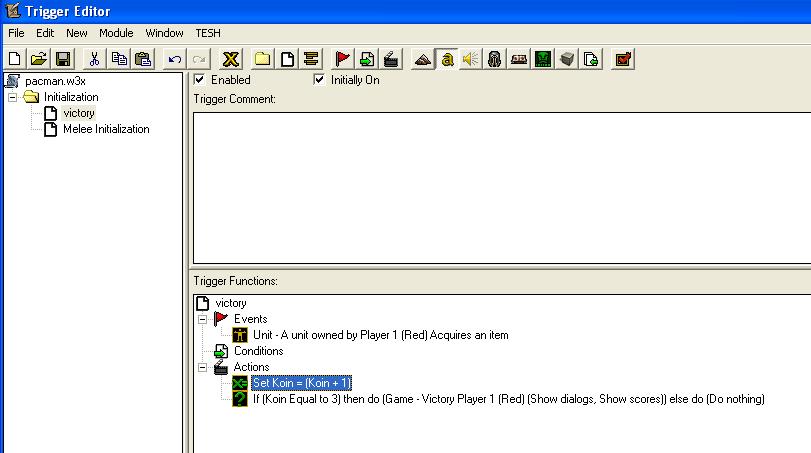This screenshot has height=453, width=811.
Task: Select the Conditions node
Action: click(x=259, y=351)
